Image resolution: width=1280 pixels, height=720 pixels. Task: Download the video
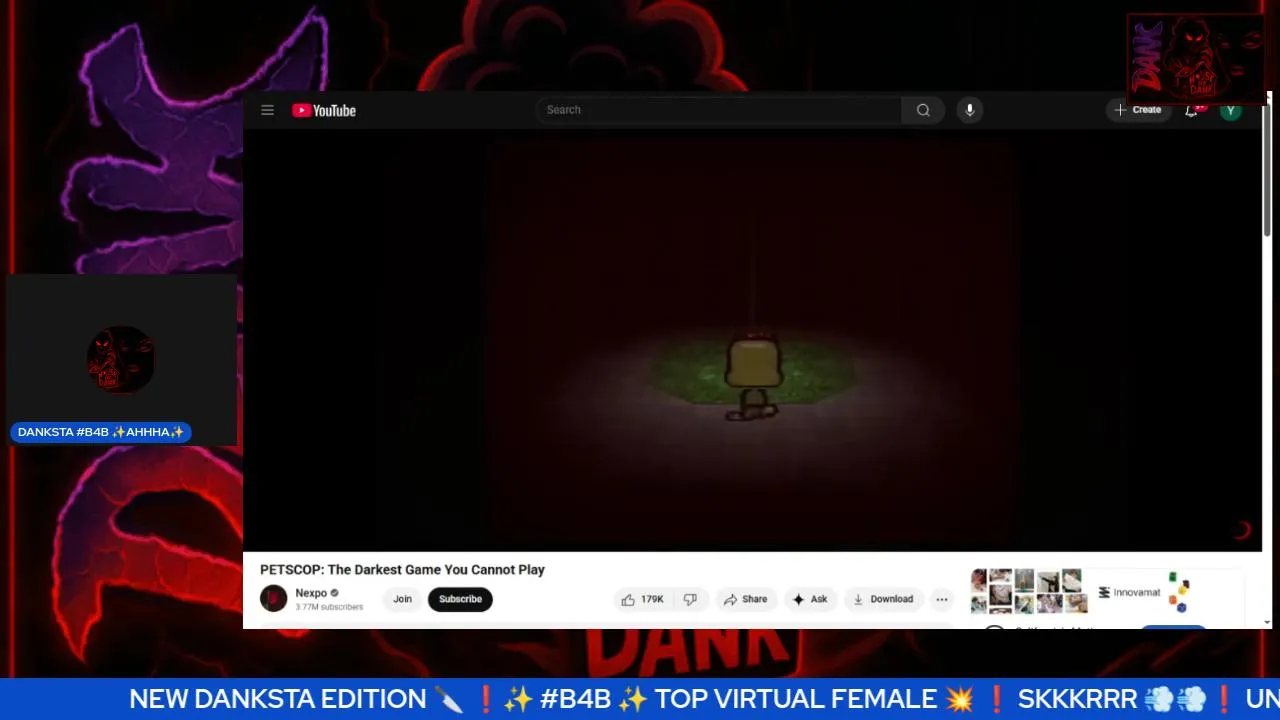[x=882, y=599]
